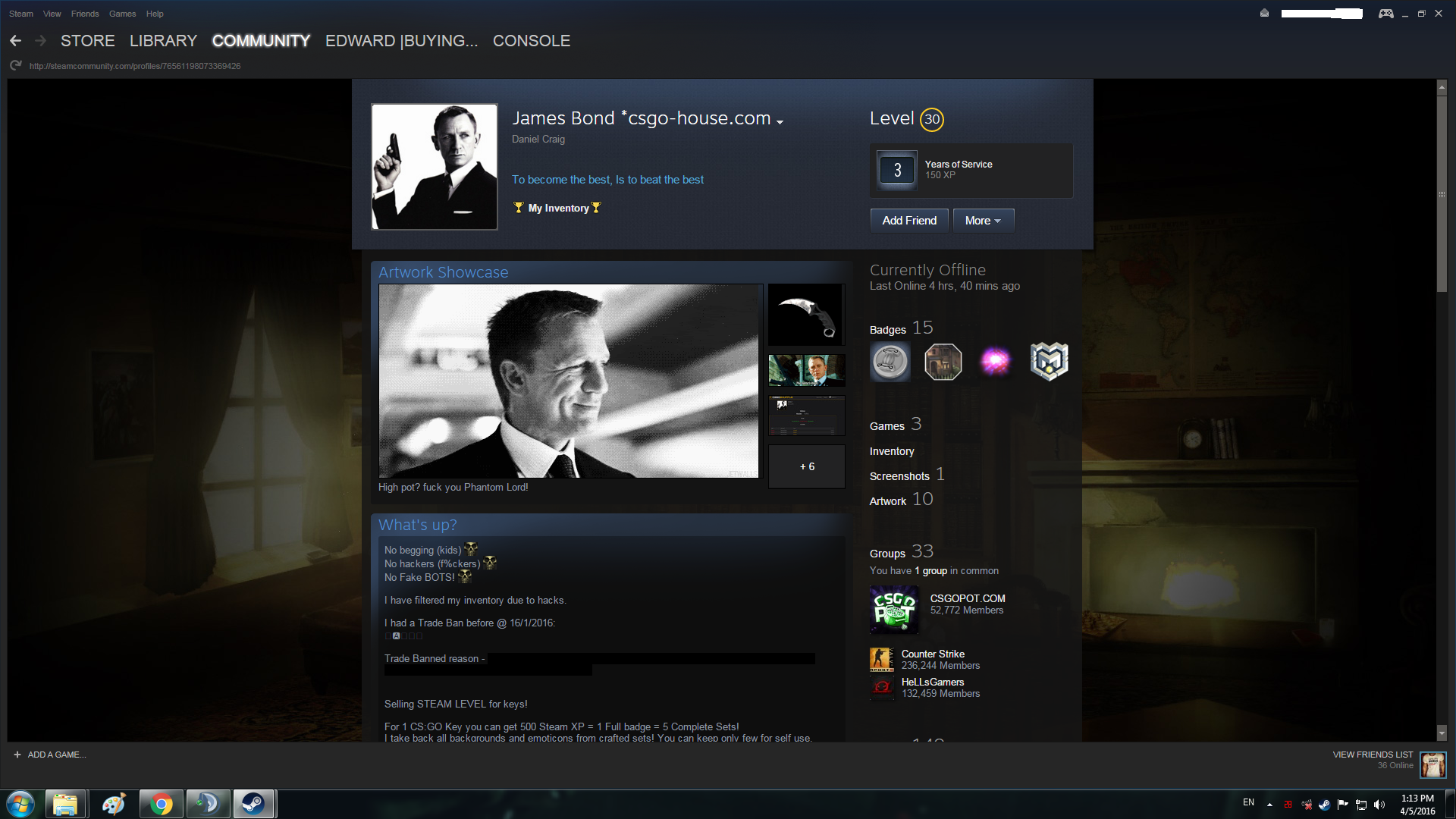1456x819 pixels.
Task: Open the +6 more artwork tile
Action: click(x=806, y=466)
